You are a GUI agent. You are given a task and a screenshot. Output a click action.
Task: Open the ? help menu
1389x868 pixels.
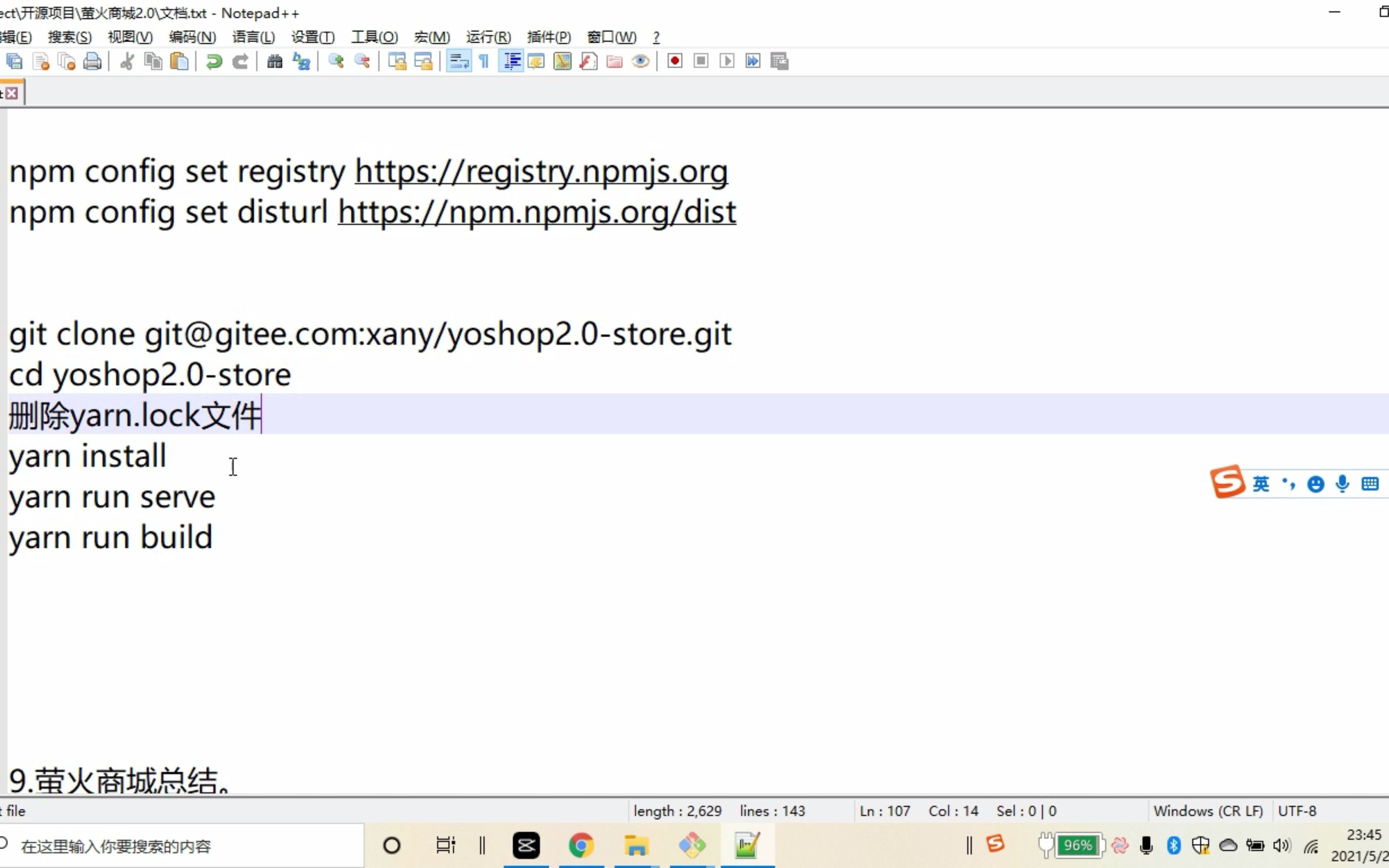pos(656,37)
